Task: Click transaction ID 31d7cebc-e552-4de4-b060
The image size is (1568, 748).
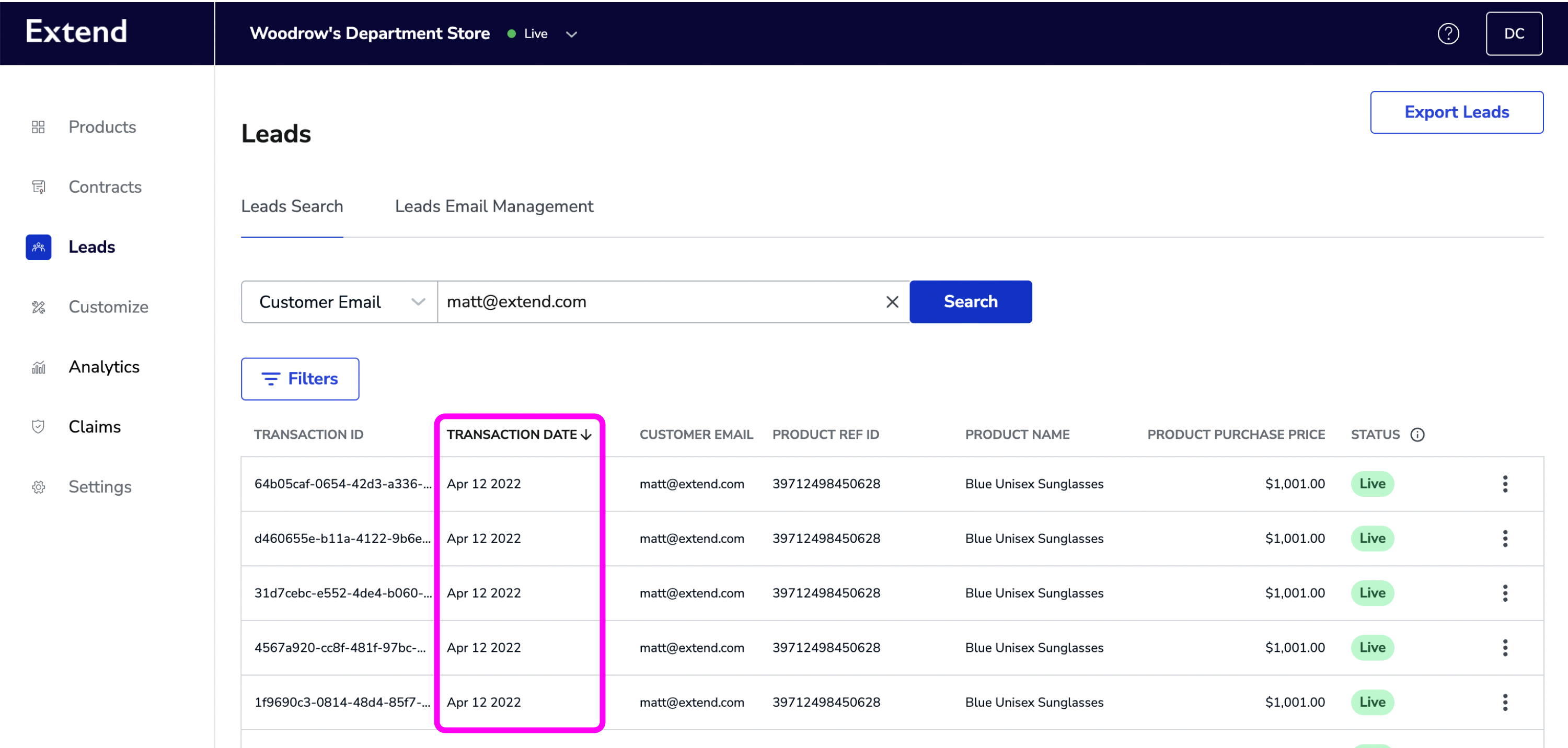Action: [x=343, y=593]
